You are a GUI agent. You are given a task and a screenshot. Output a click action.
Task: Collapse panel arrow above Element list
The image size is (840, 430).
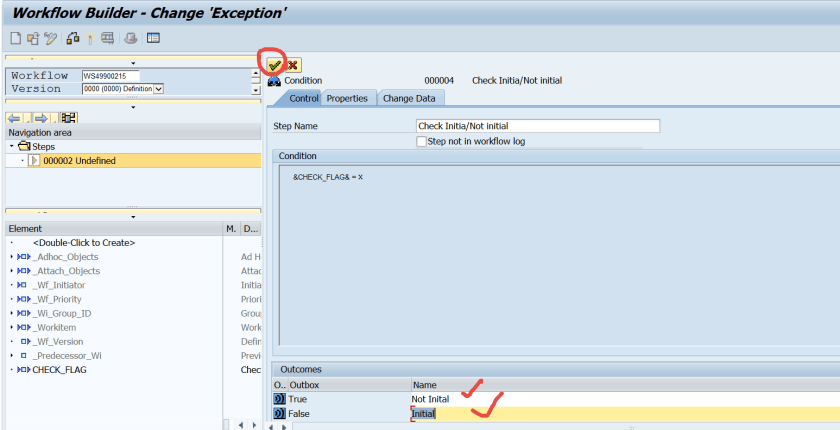[133, 216]
